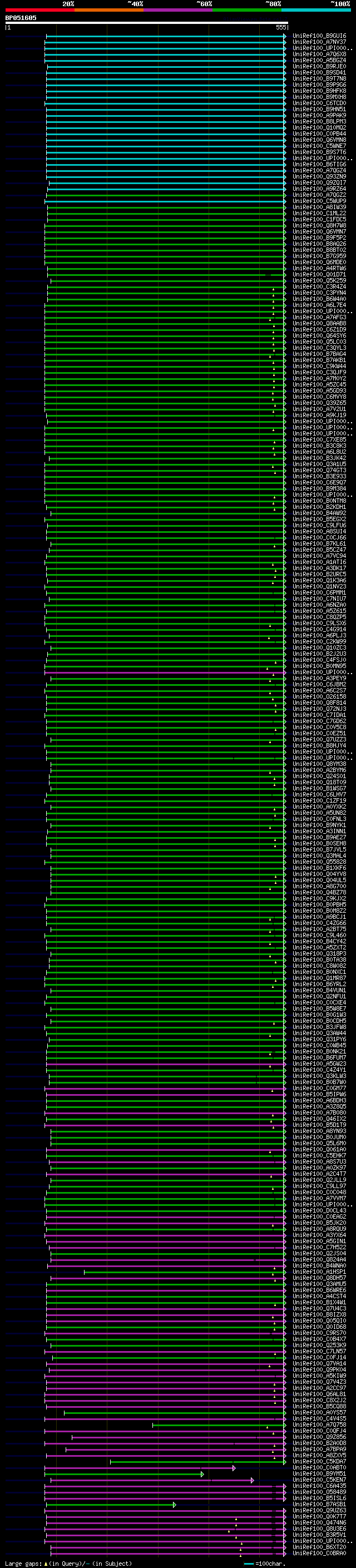The image size is (356, 1568).
Task: Select UniRef100_B9HFK8 in the hit list
Action: [x=319, y=91]
